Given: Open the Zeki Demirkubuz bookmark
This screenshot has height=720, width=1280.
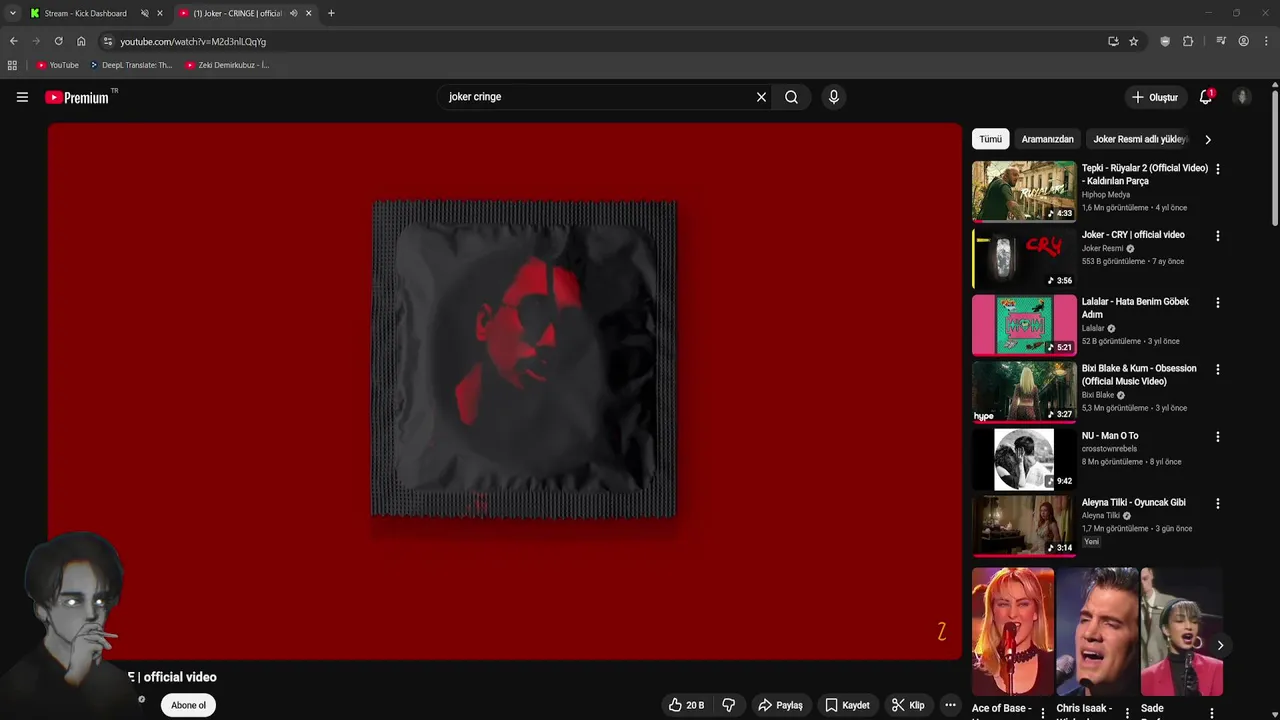Looking at the screenshot, I should [227, 65].
